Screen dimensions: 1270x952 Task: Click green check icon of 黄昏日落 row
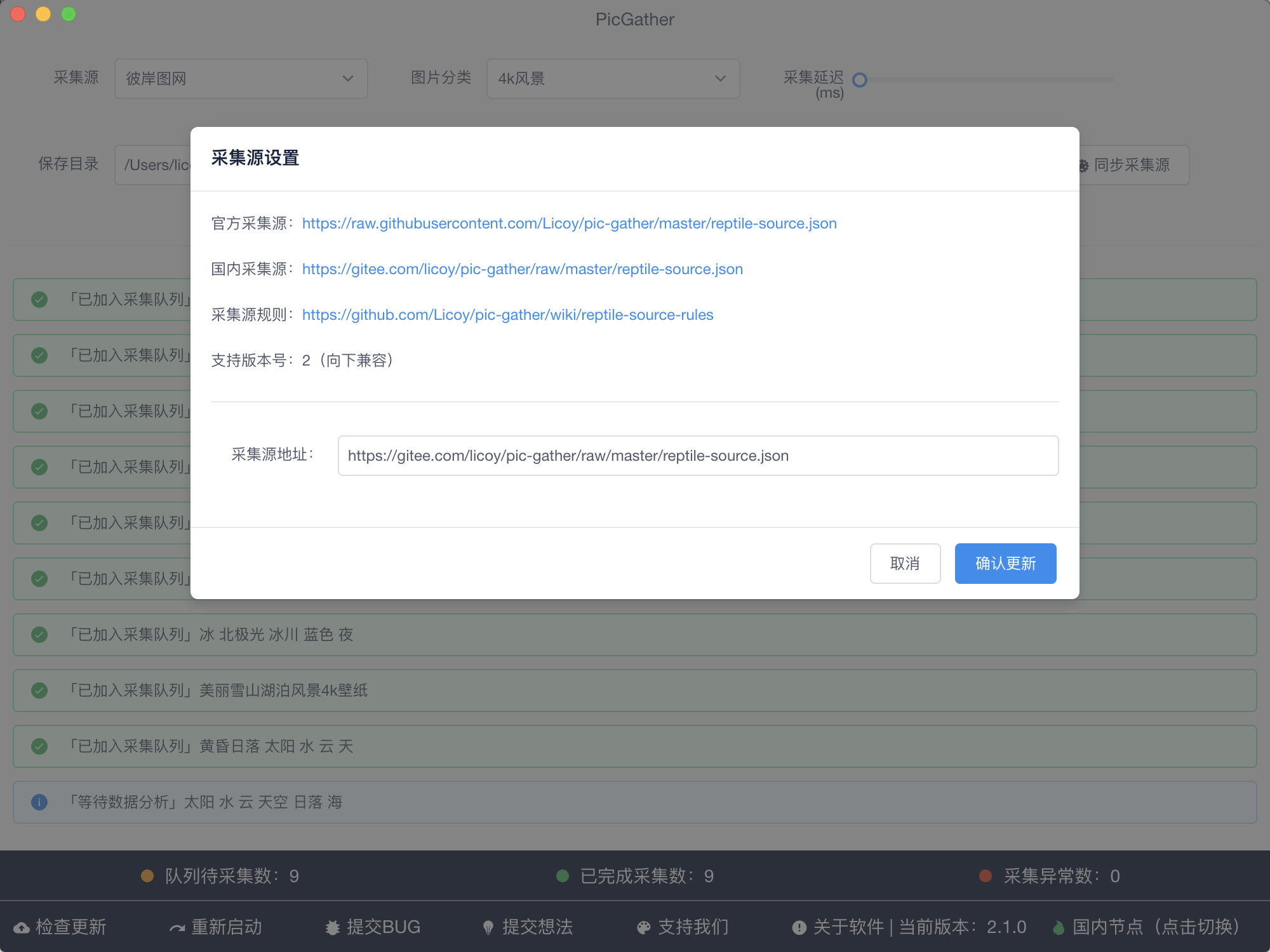(x=39, y=746)
